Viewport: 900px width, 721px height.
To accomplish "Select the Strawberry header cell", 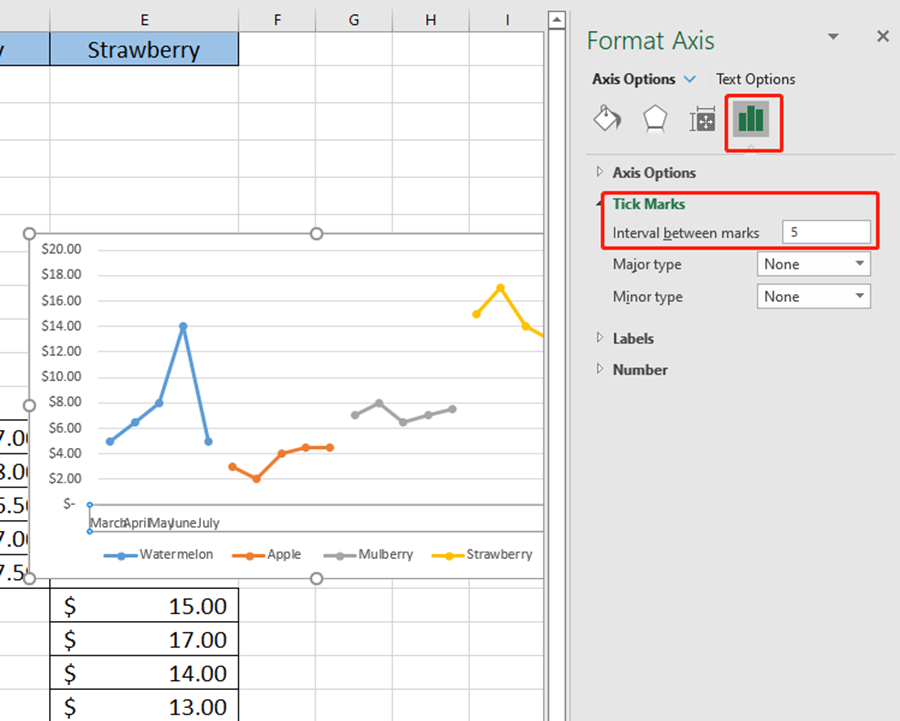I will click(144, 49).
